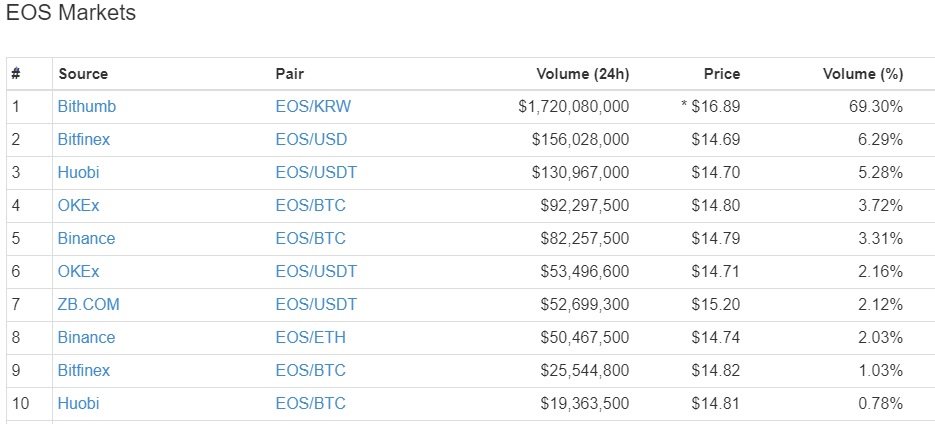Click the Huobi link in row 10

(79, 404)
